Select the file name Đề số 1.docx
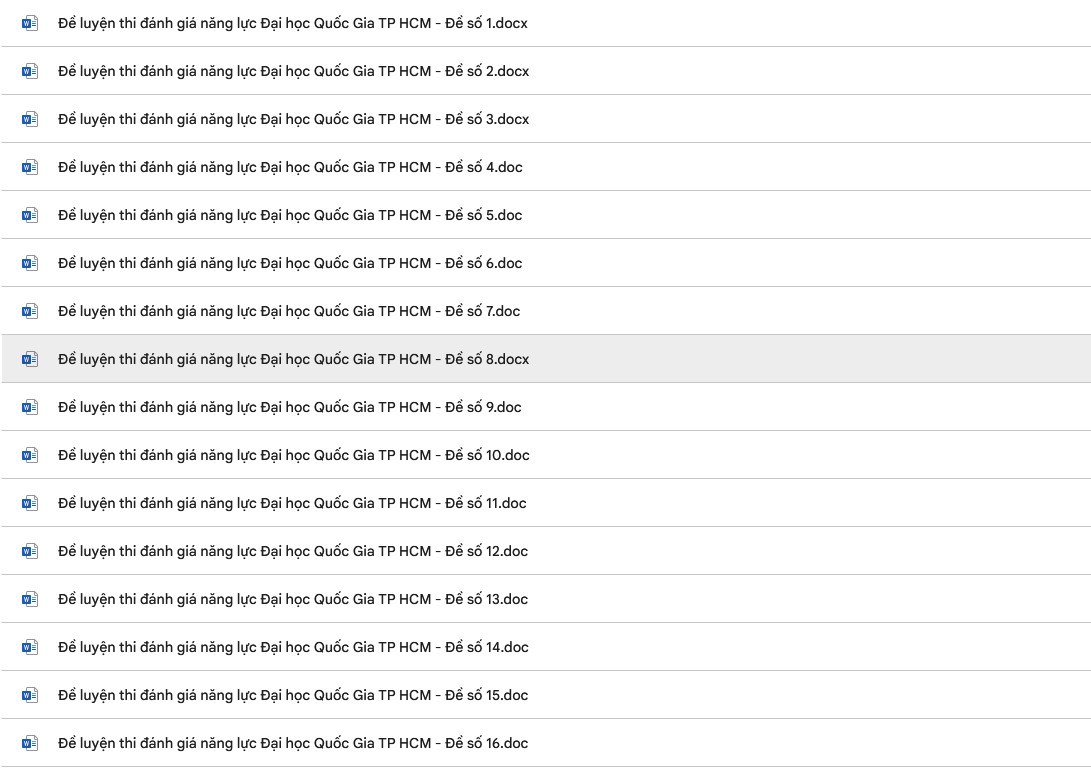This screenshot has width=1091, height=770. (293, 24)
